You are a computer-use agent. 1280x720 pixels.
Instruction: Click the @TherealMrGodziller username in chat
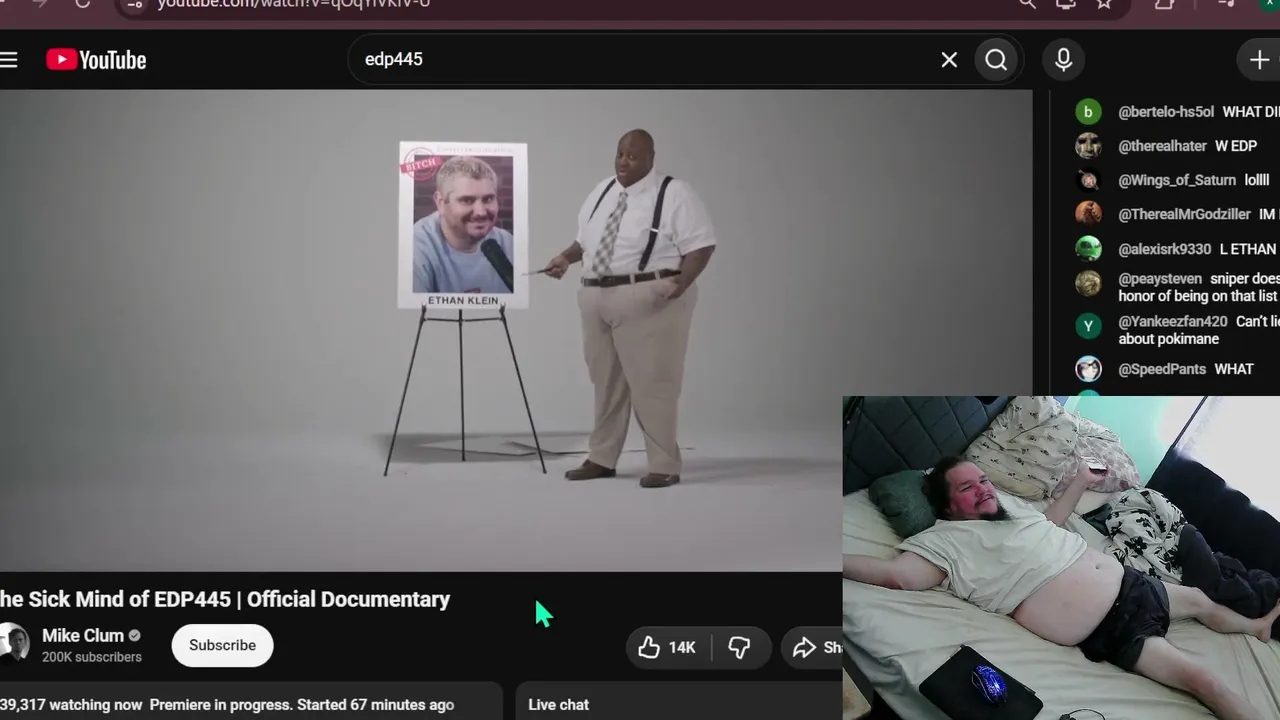(1184, 214)
